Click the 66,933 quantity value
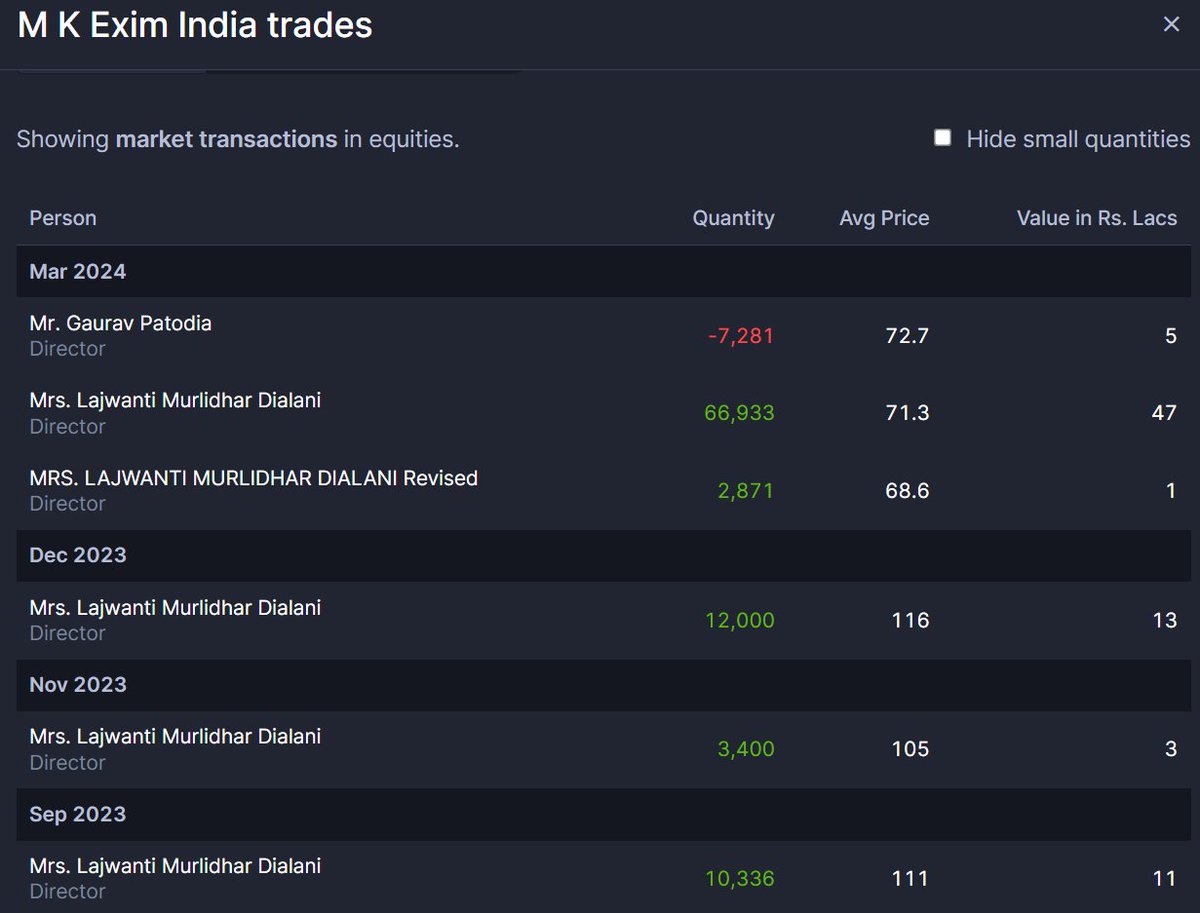1200x913 pixels. click(x=738, y=413)
